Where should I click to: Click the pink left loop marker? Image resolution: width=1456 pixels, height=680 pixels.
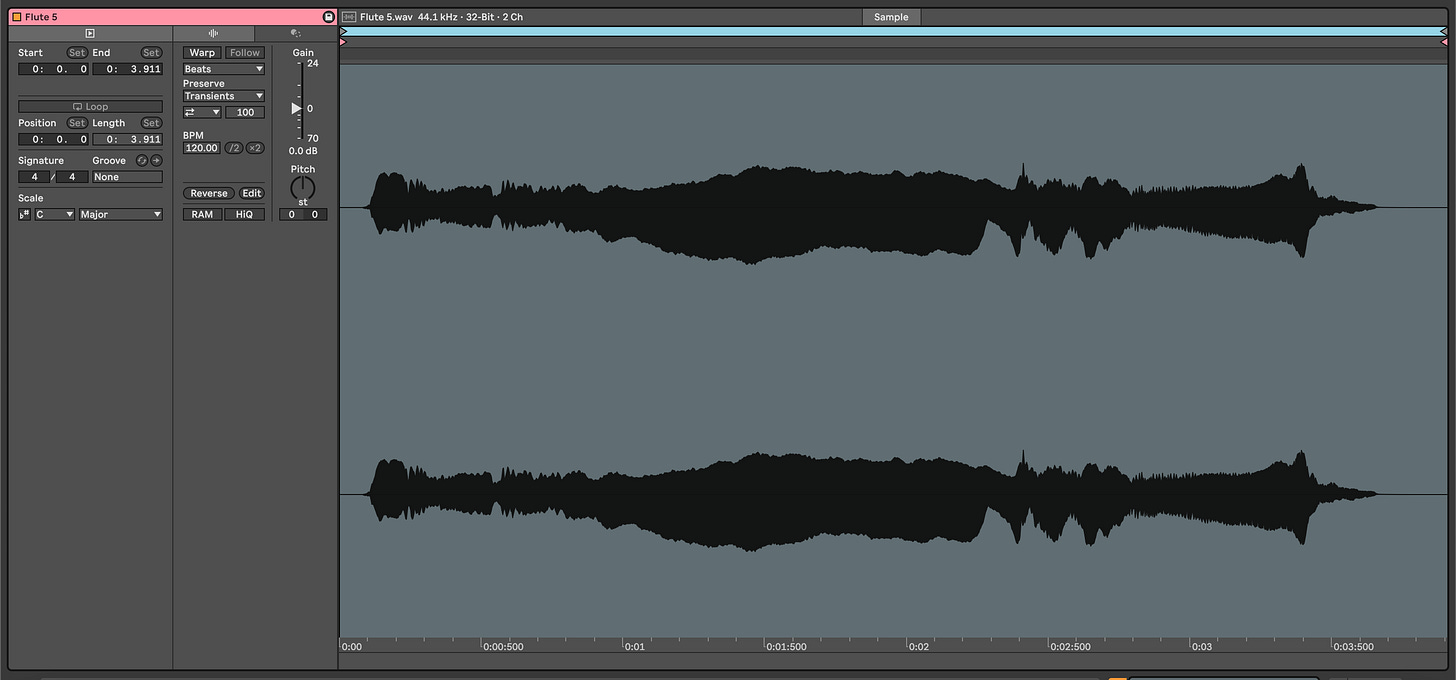(x=344, y=42)
